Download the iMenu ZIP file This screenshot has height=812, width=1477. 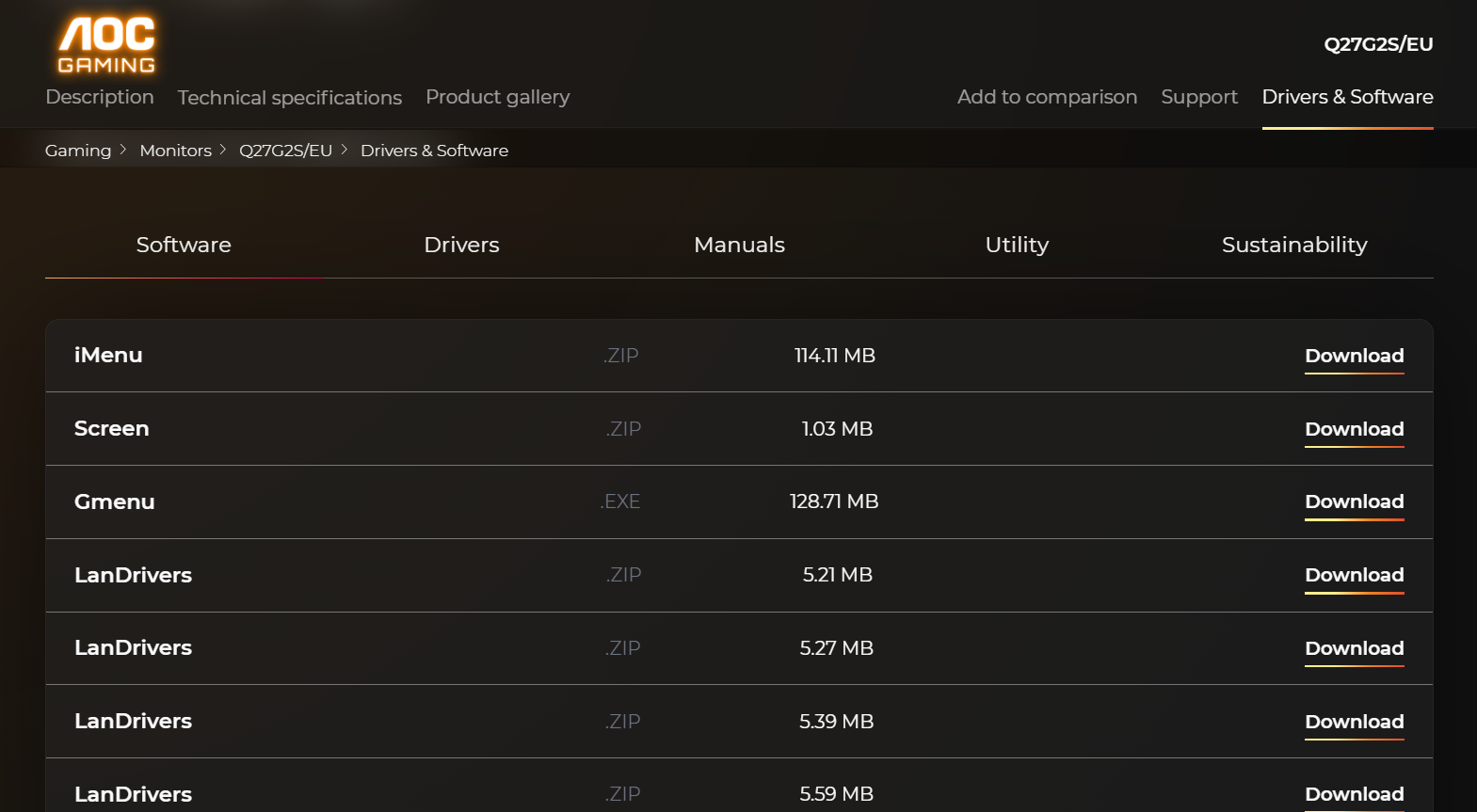pyautogui.click(x=1354, y=356)
